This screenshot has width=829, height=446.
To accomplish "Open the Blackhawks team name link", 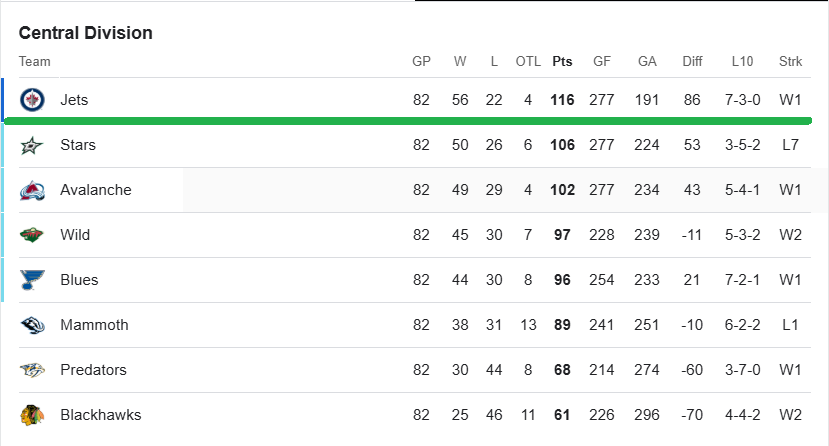I will tap(100, 415).
